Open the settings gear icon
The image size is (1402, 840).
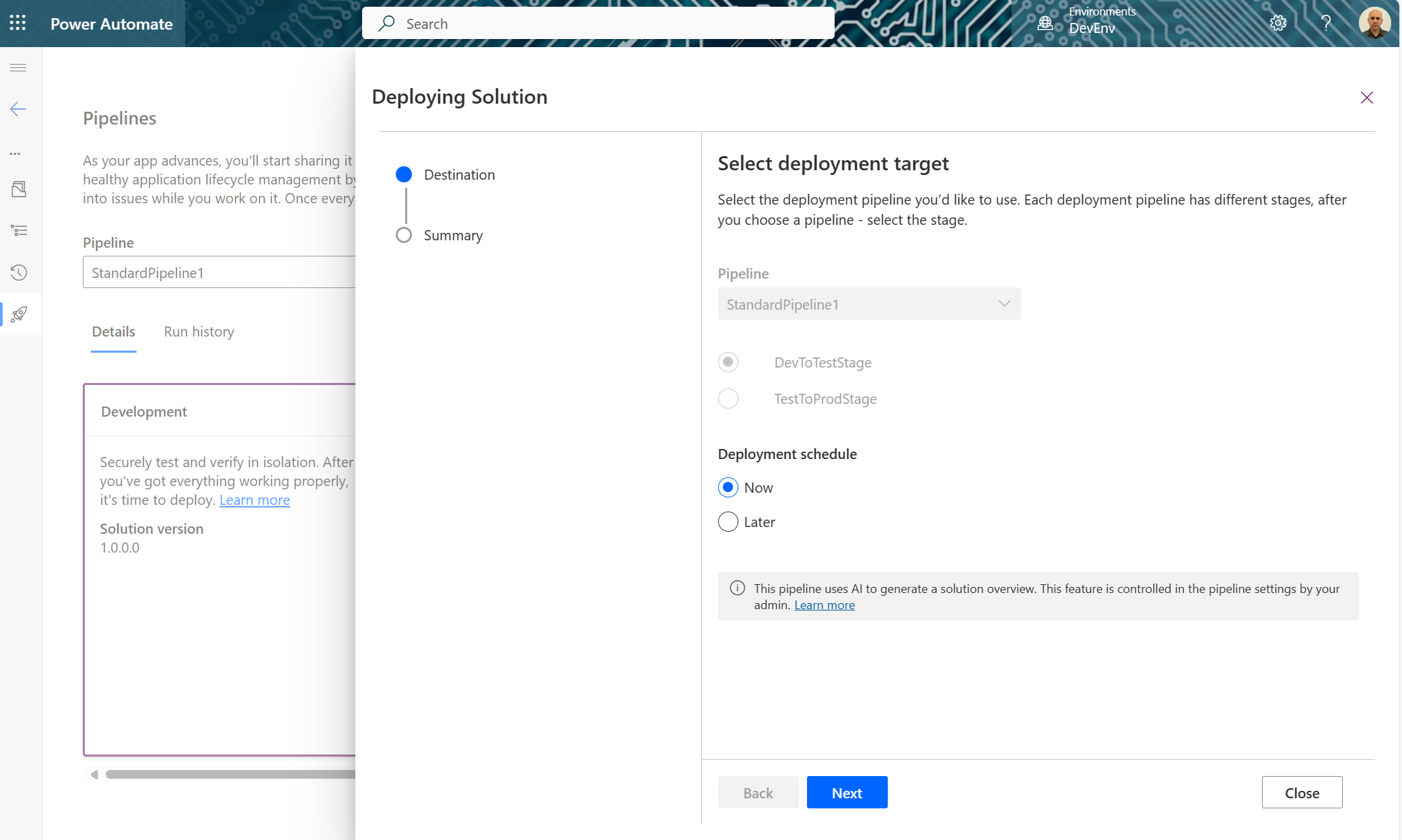1277,24
